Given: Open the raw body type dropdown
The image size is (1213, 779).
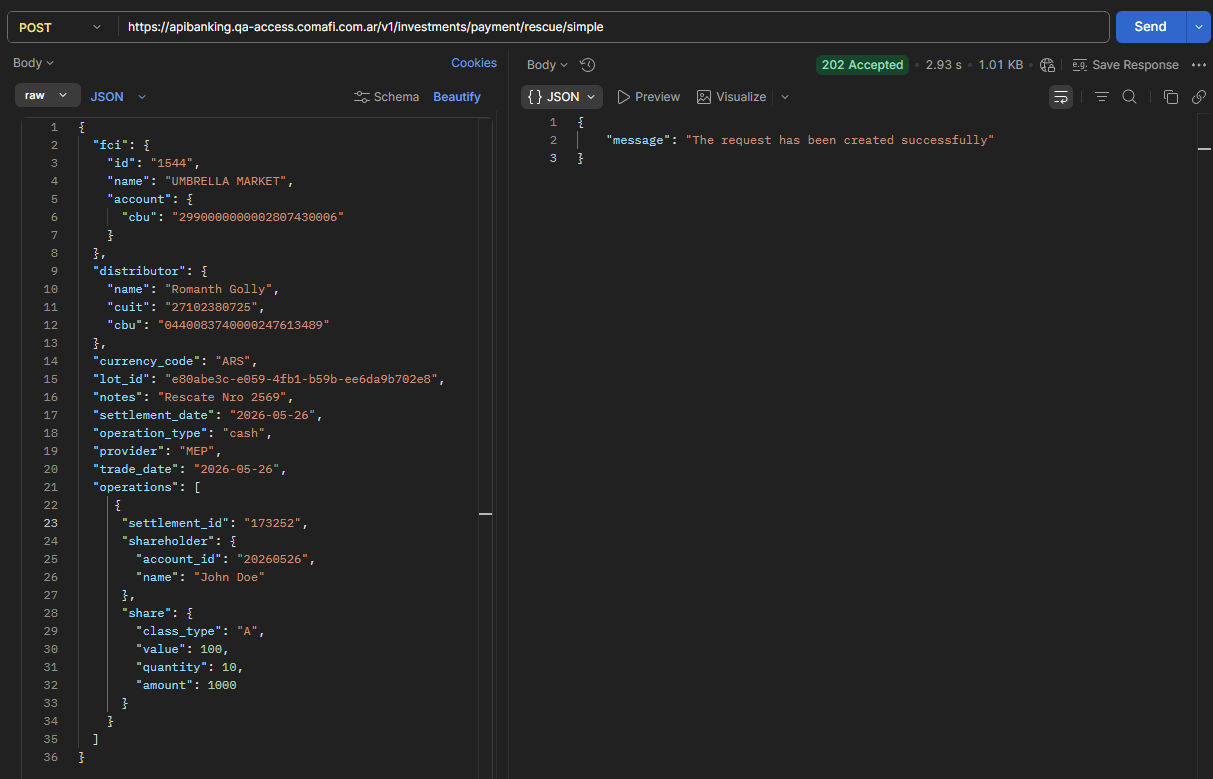Looking at the screenshot, I should (47, 96).
